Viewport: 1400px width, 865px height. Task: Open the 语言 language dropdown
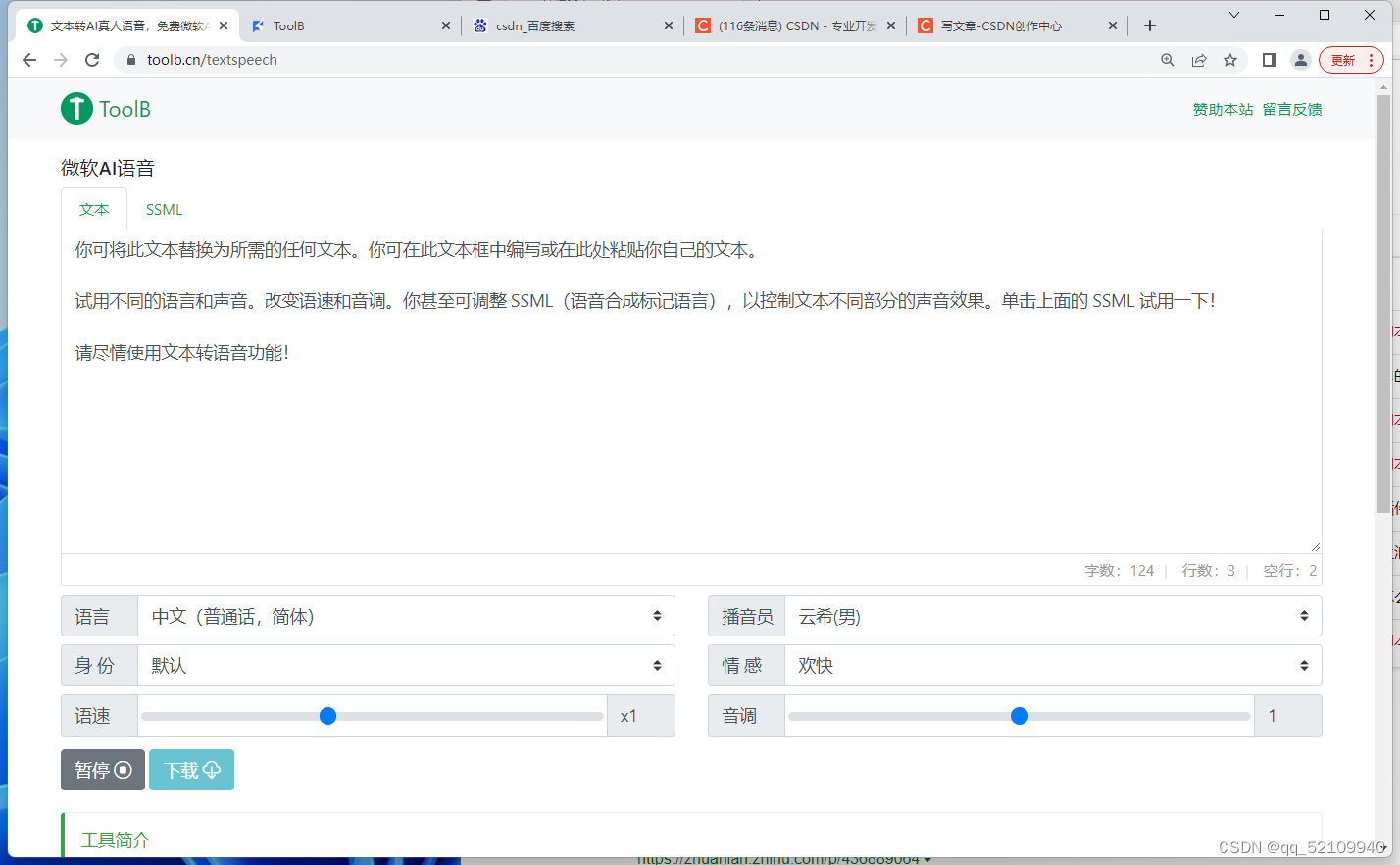406,616
